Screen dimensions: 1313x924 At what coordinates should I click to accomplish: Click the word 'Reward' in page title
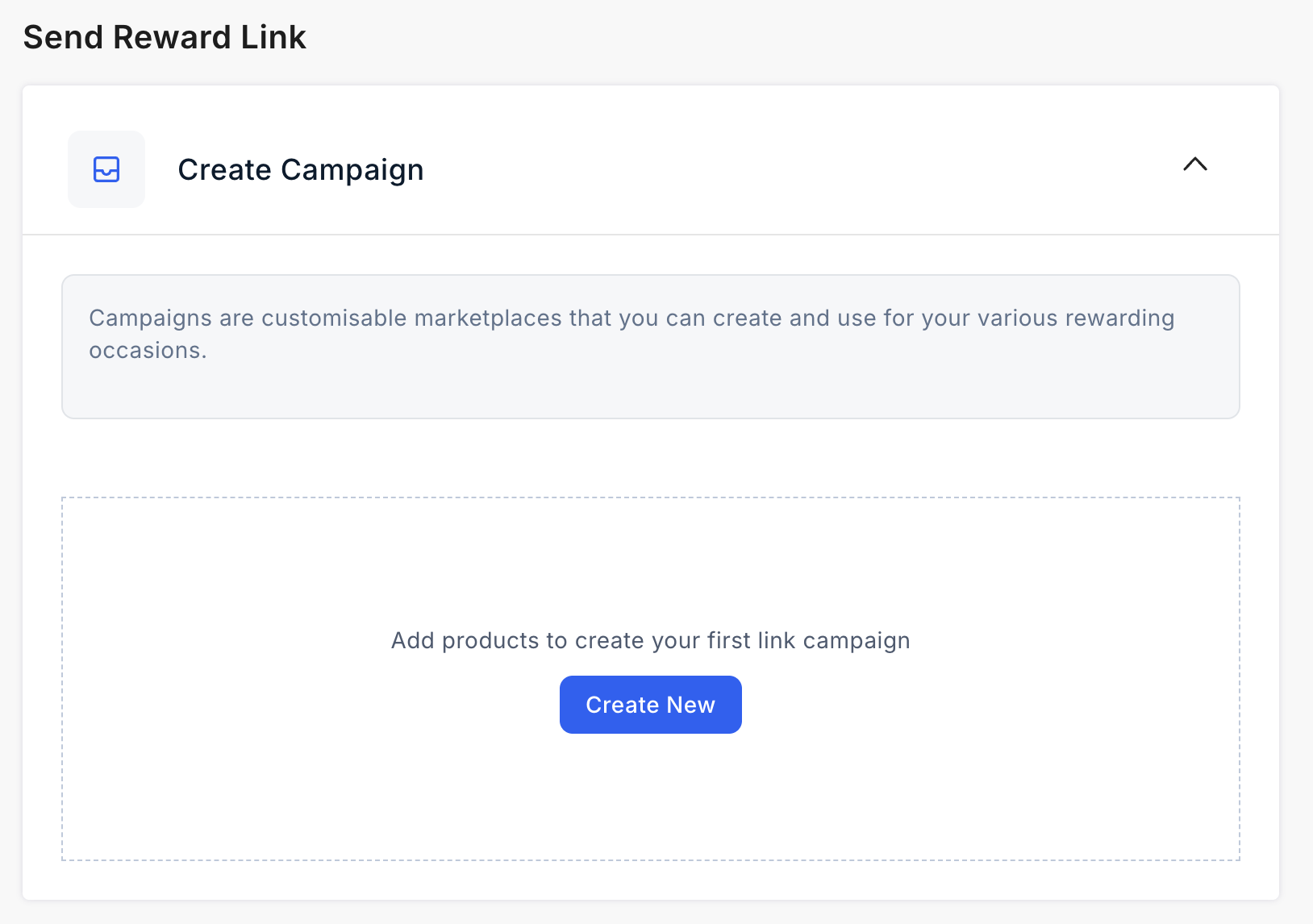point(172,37)
